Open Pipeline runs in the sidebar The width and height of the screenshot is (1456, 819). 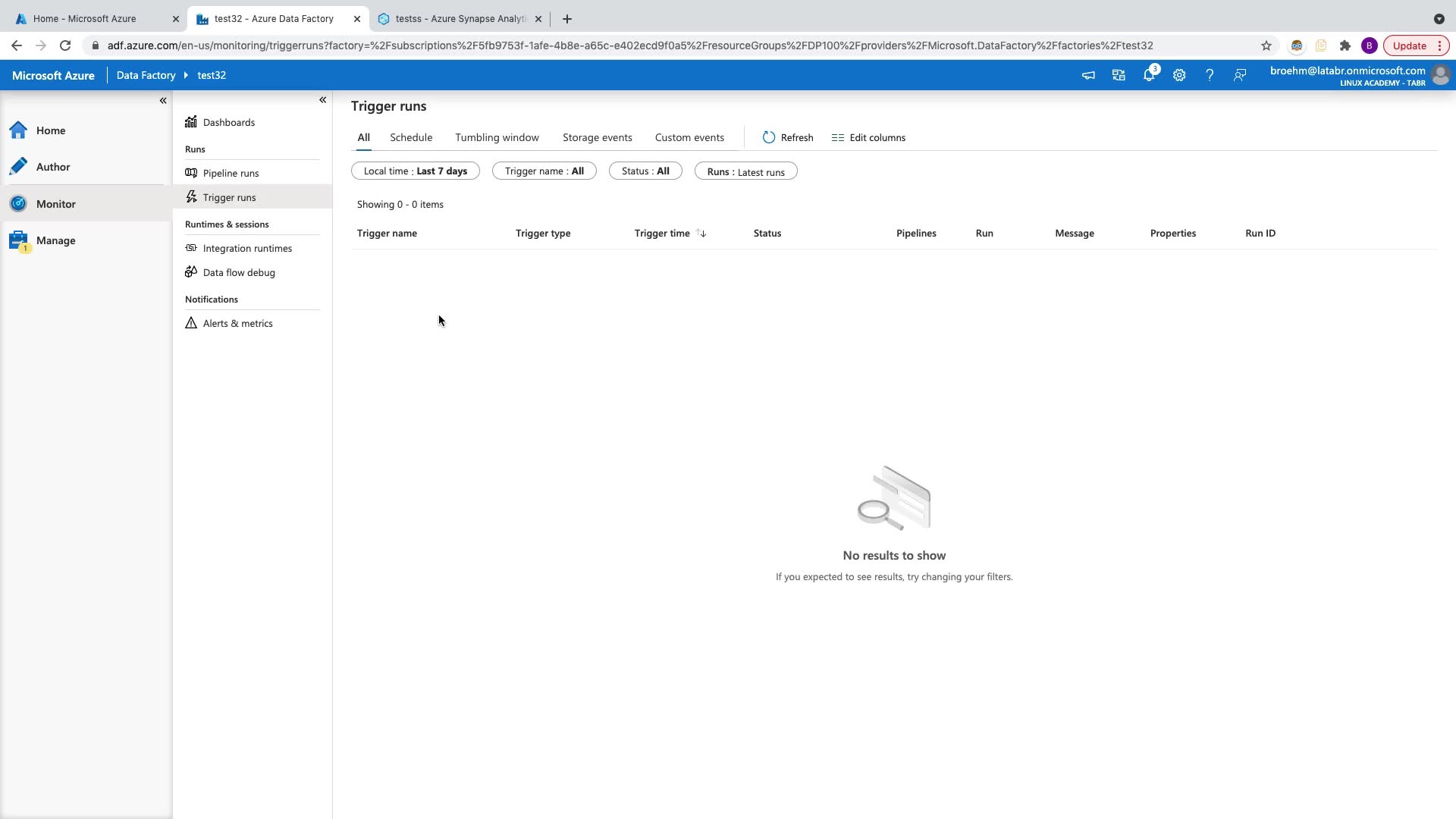tap(231, 173)
